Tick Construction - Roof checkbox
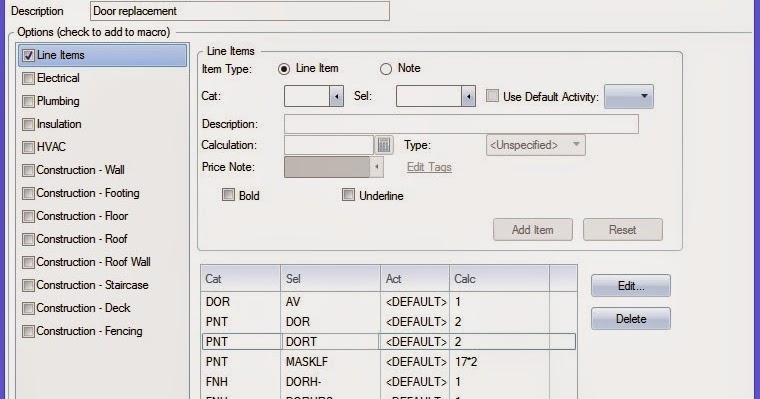This screenshot has height=399, width=760. (28, 239)
